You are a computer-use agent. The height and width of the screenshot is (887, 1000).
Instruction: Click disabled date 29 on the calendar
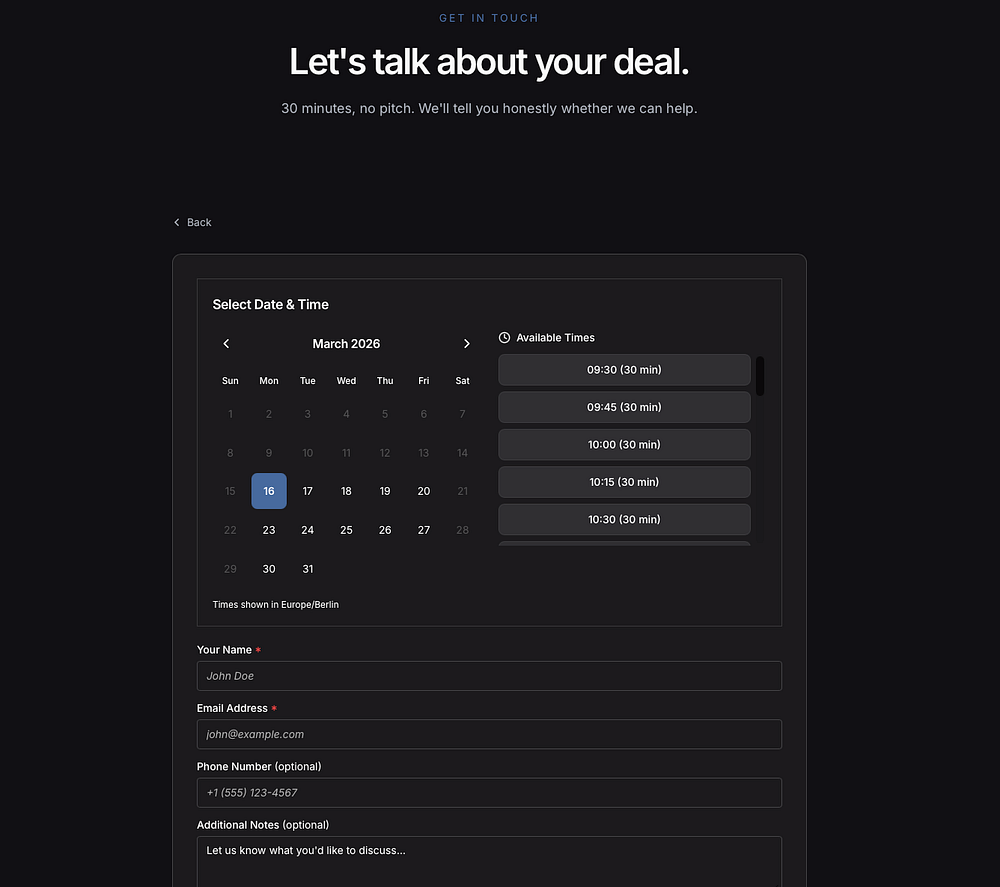point(230,569)
